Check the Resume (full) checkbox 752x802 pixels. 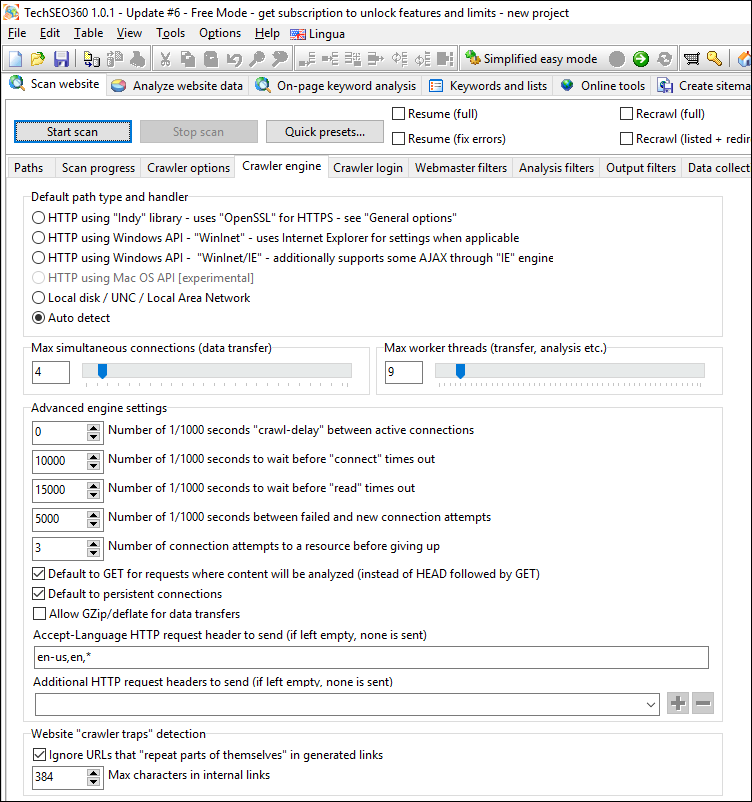coord(399,114)
